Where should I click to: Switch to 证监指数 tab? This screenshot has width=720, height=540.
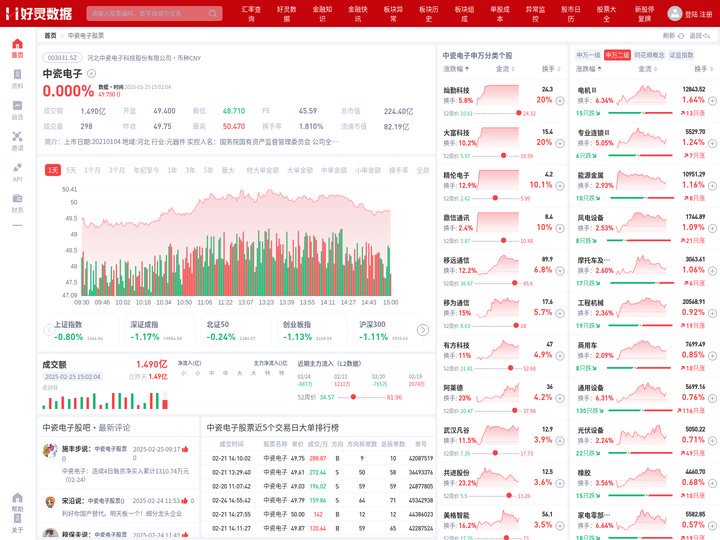click(681, 55)
